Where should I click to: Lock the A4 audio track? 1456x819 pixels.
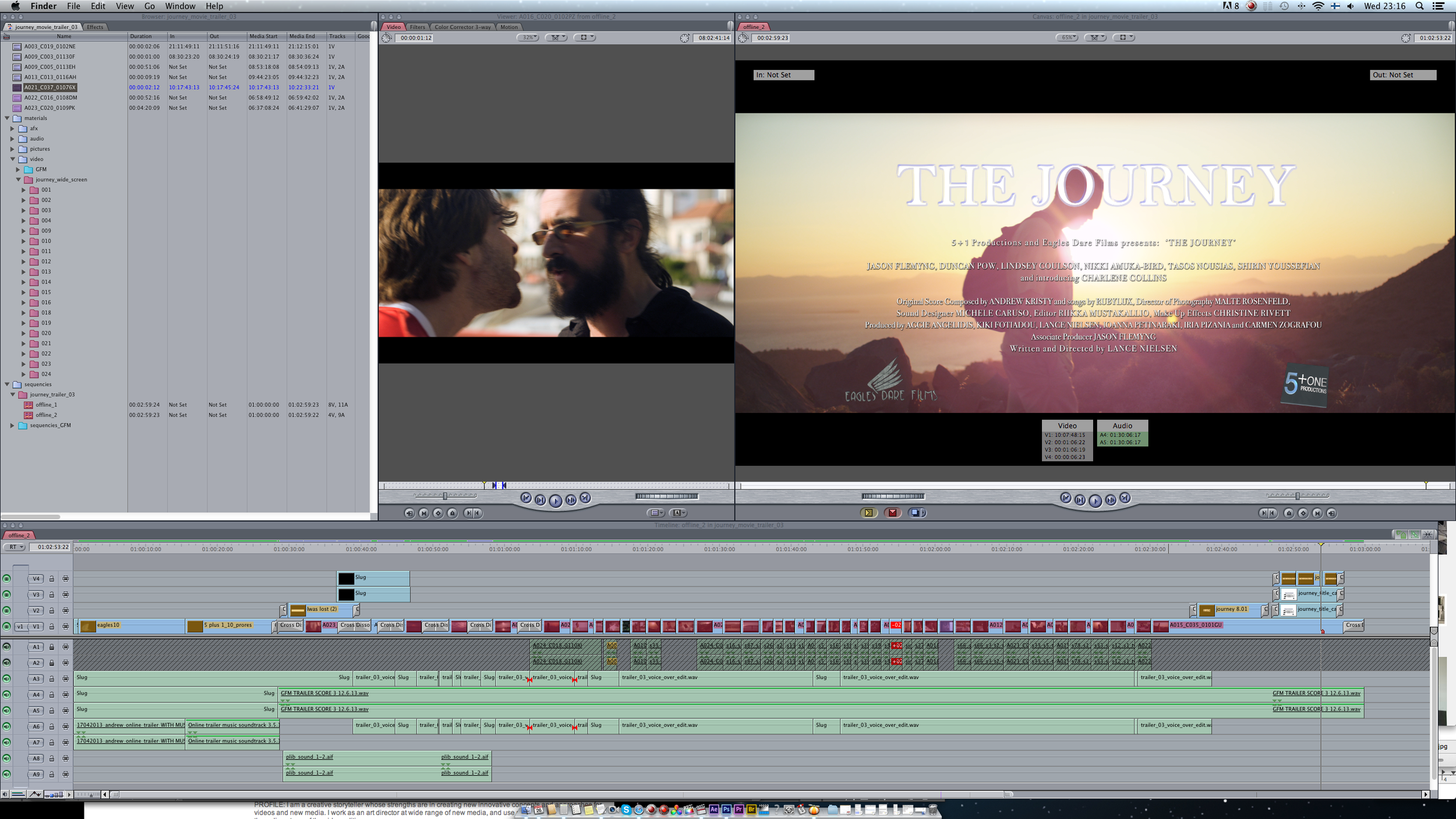[x=51, y=695]
